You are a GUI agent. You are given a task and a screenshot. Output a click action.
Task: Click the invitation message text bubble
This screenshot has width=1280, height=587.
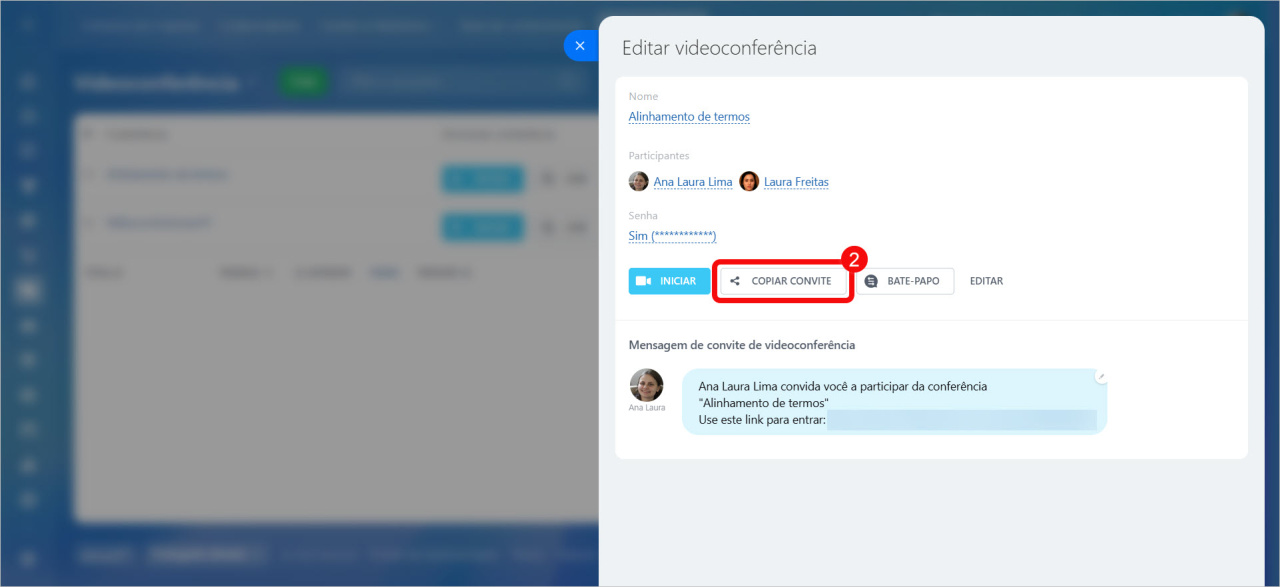[x=893, y=394]
